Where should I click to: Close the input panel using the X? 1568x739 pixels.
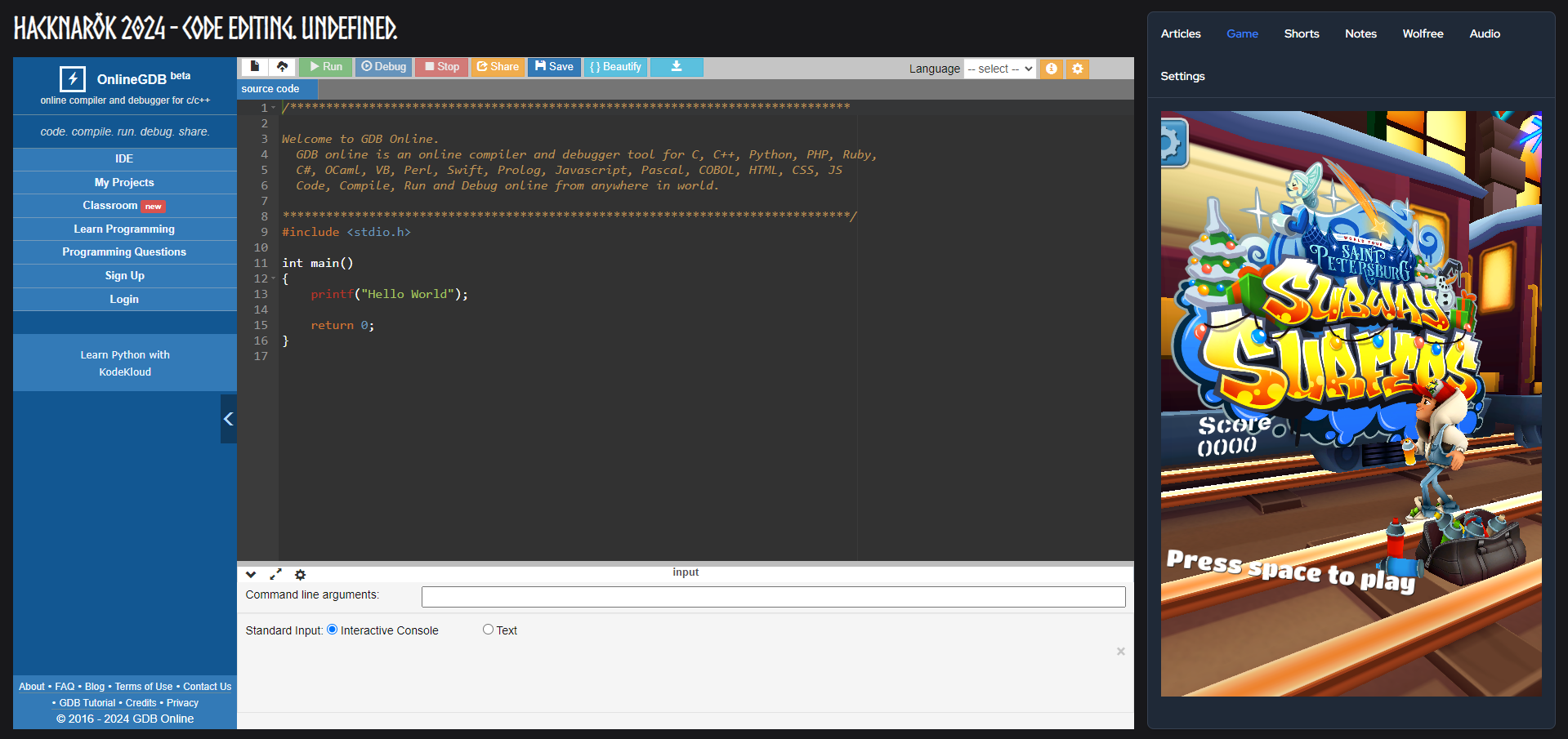[x=1121, y=651]
